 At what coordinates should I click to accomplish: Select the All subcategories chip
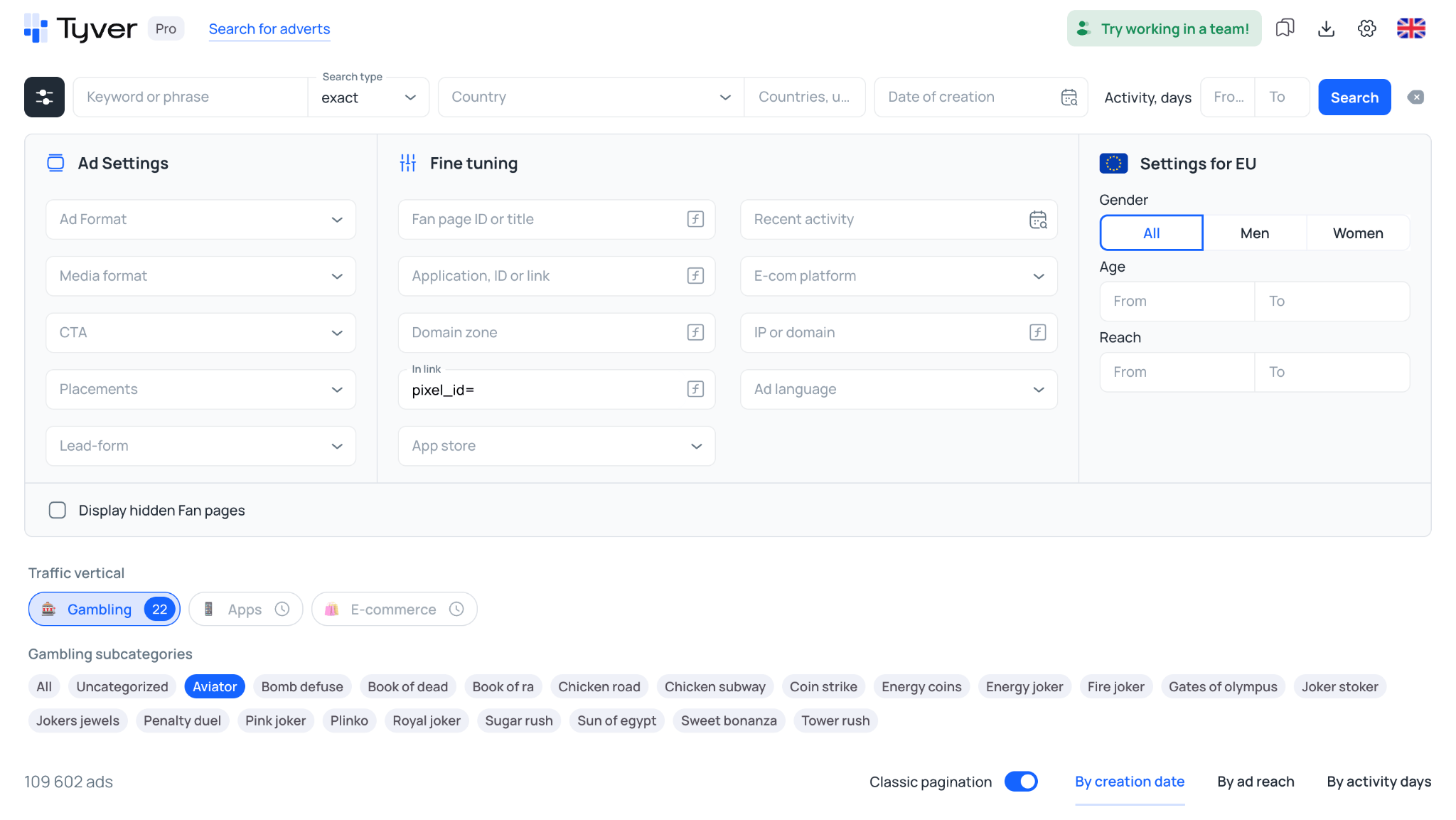[44, 686]
